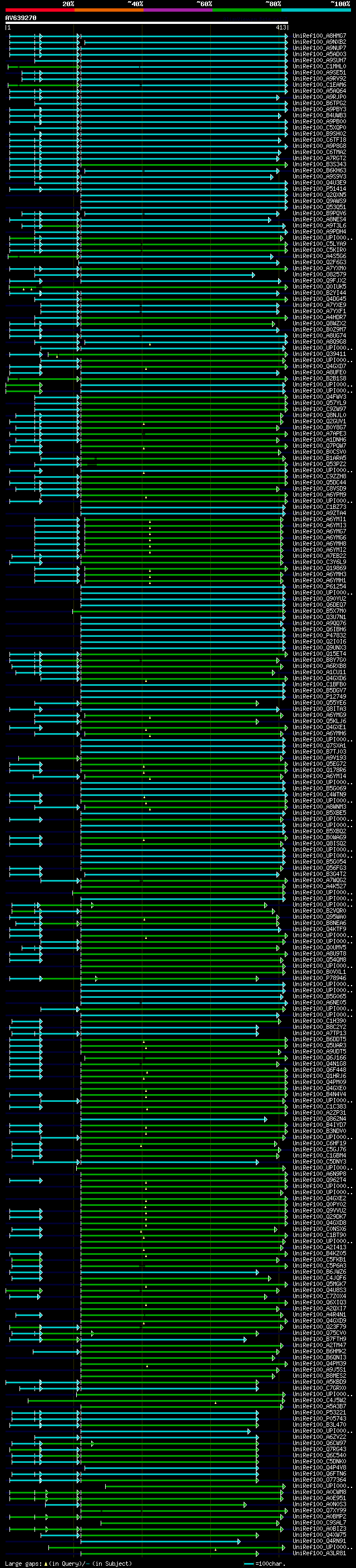Choose hit UniRef100_A5AQ64
This screenshot has width=356, height=1568.
coord(319,91)
